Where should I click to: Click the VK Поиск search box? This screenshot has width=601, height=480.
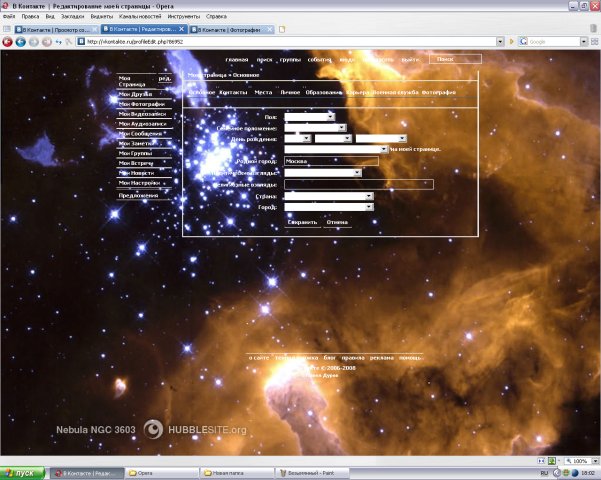(x=455, y=59)
